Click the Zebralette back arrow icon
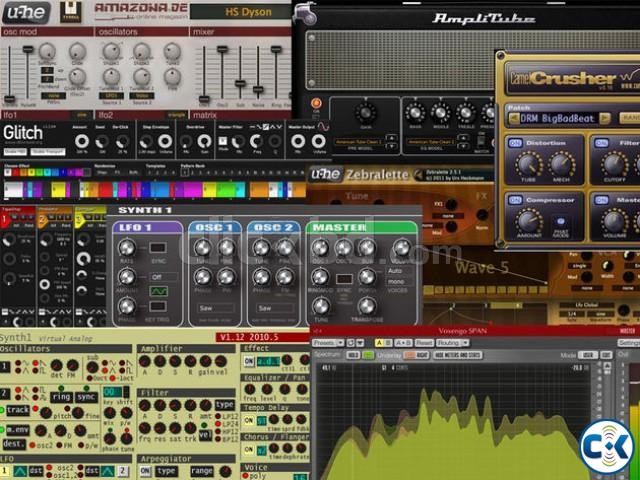The width and height of the screenshot is (640, 480). tap(418, 175)
